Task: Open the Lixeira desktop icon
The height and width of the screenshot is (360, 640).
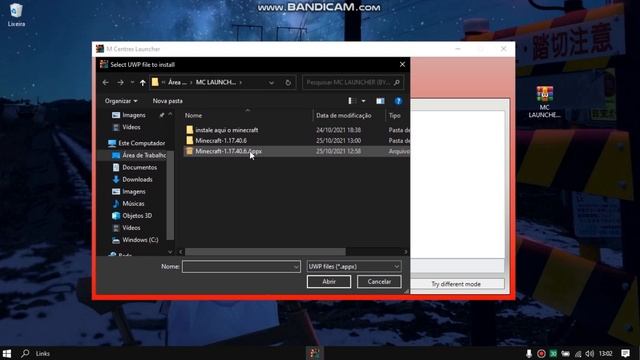Action: click(16, 15)
